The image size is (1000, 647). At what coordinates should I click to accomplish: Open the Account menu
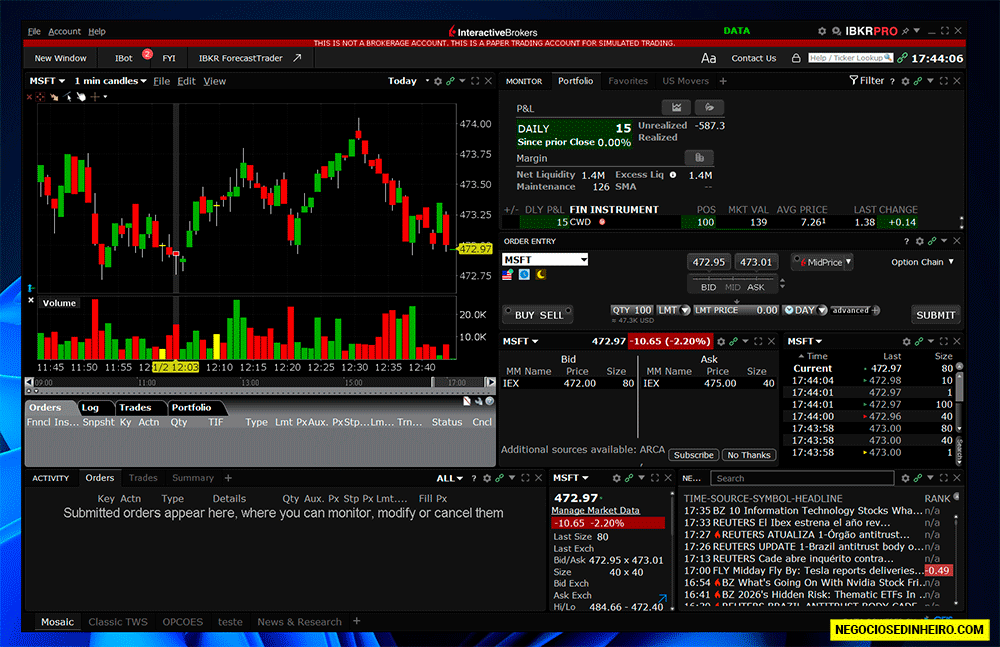tap(64, 31)
